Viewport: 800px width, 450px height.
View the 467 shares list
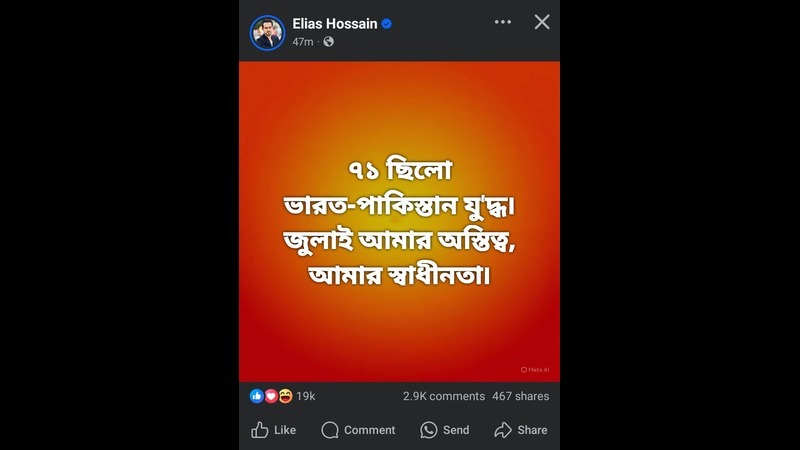point(521,396)
